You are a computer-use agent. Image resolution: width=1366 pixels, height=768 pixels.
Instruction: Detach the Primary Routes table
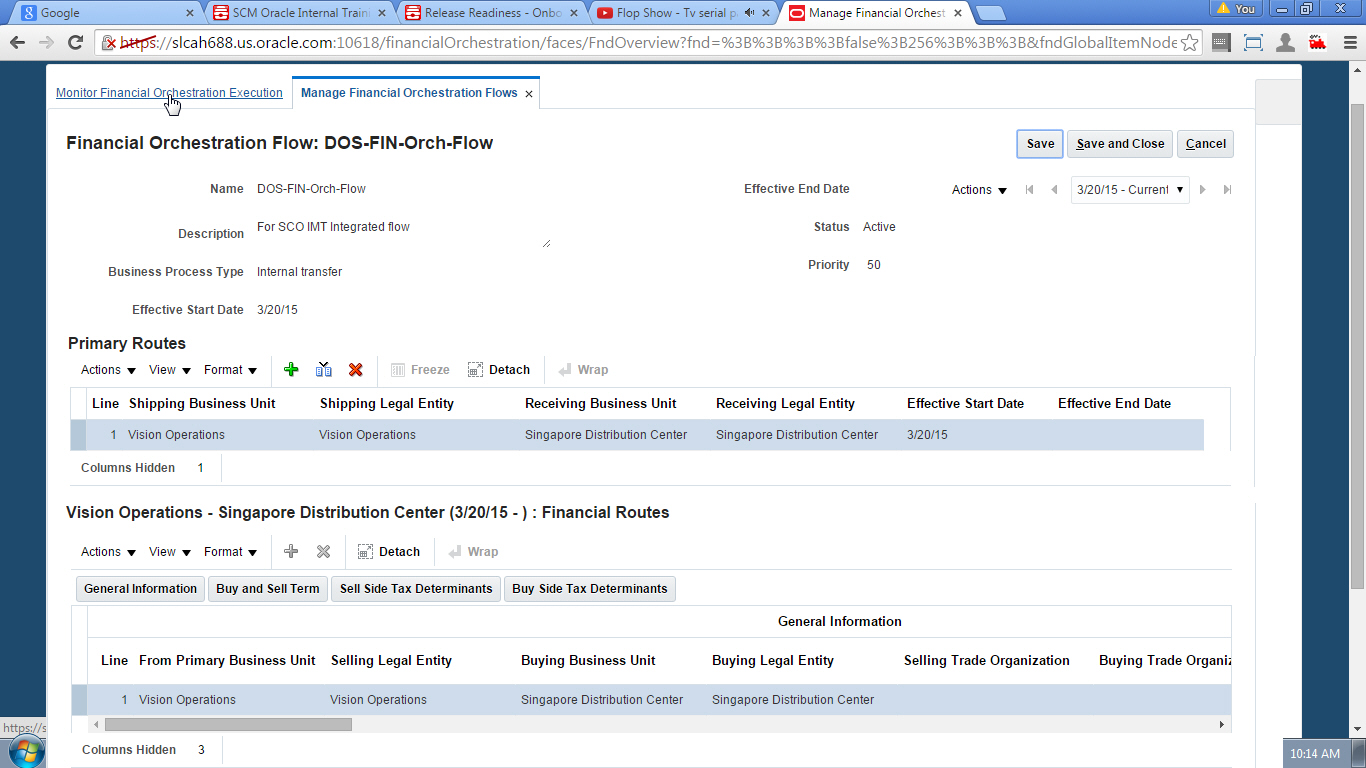point(499,370)
